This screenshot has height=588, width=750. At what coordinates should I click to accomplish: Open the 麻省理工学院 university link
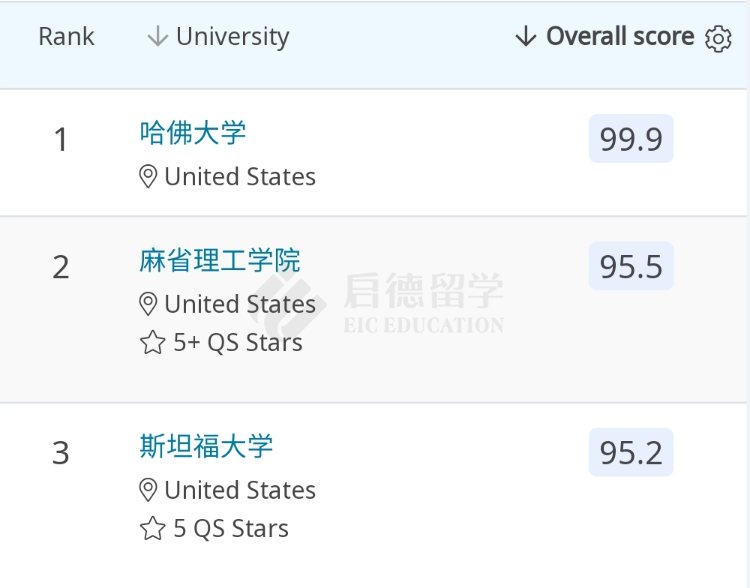[x=220, y=261]
